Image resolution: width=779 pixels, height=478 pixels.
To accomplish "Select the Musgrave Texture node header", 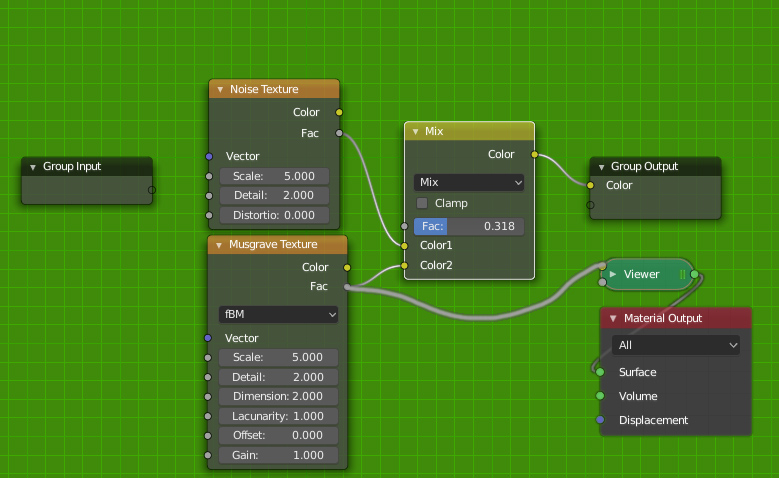I will coord(277,244).
